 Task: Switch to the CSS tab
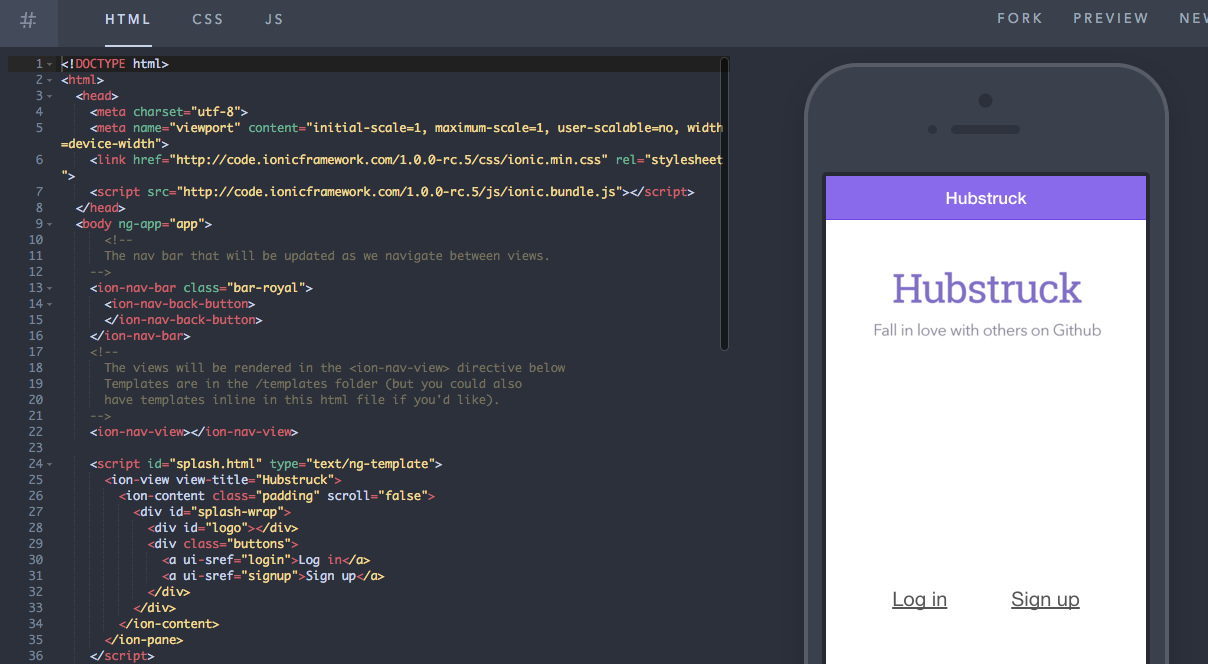[208, 19]
